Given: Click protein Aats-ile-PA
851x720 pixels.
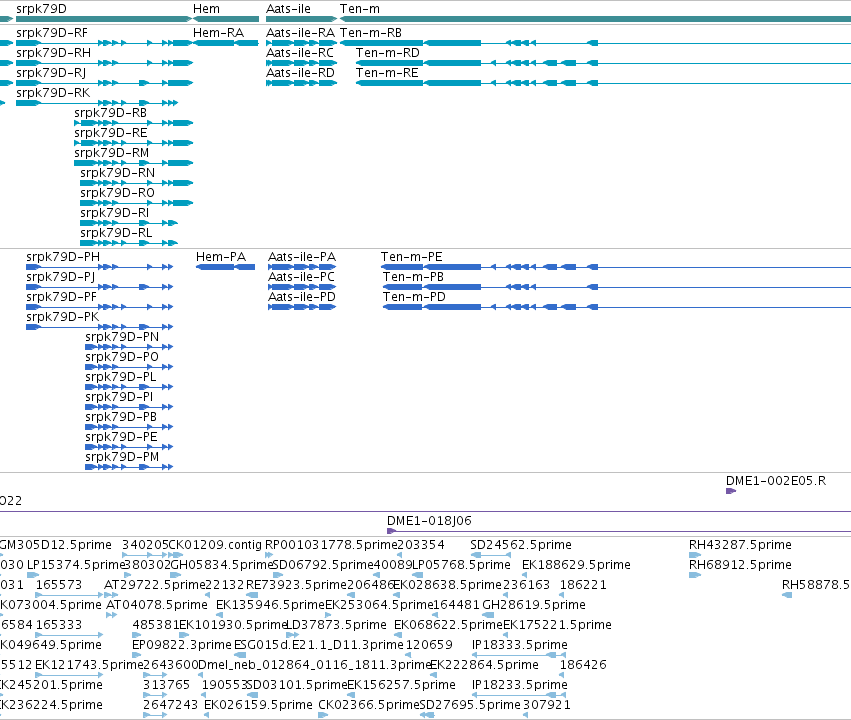Looking at the screenshot, I should point(302,257).
